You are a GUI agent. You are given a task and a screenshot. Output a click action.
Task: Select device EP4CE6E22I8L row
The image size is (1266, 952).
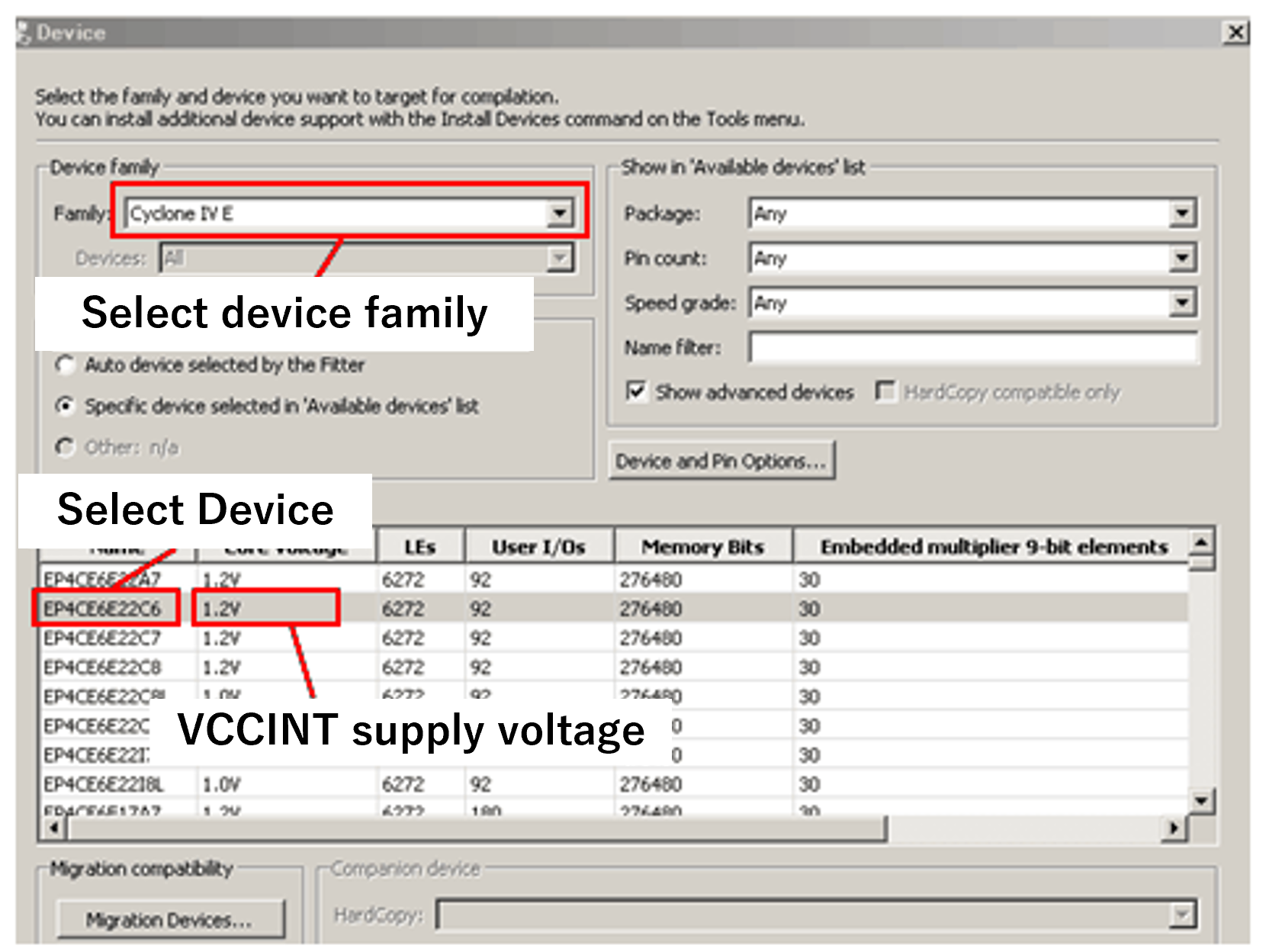point(103,785)
